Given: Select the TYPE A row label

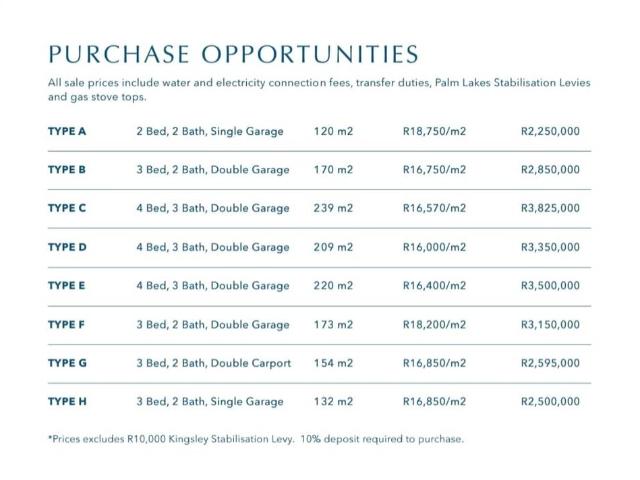Looking at the screenshot, I should pos(67,131).
